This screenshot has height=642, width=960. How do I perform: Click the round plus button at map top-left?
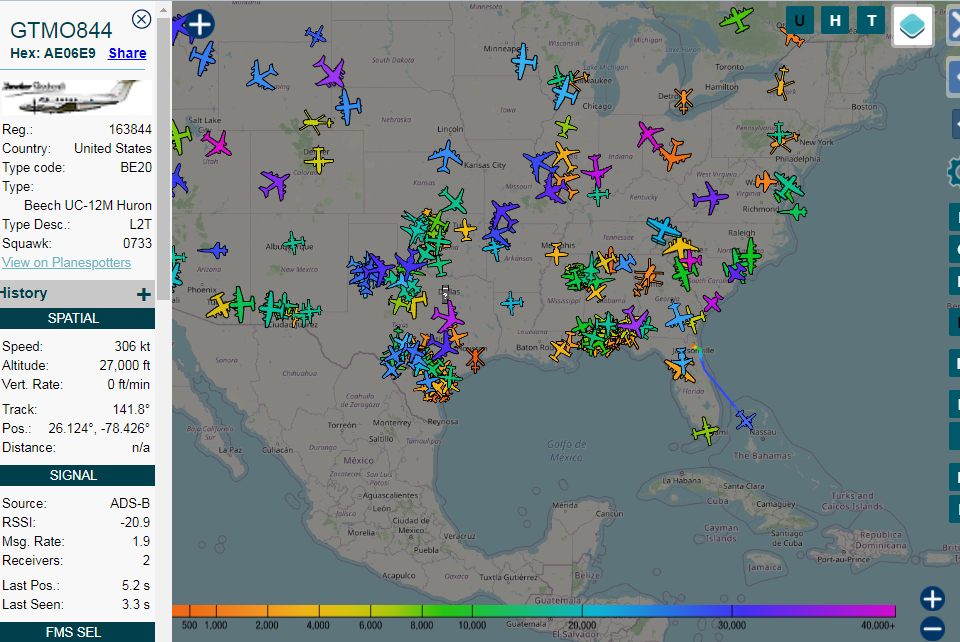[200, 24]
